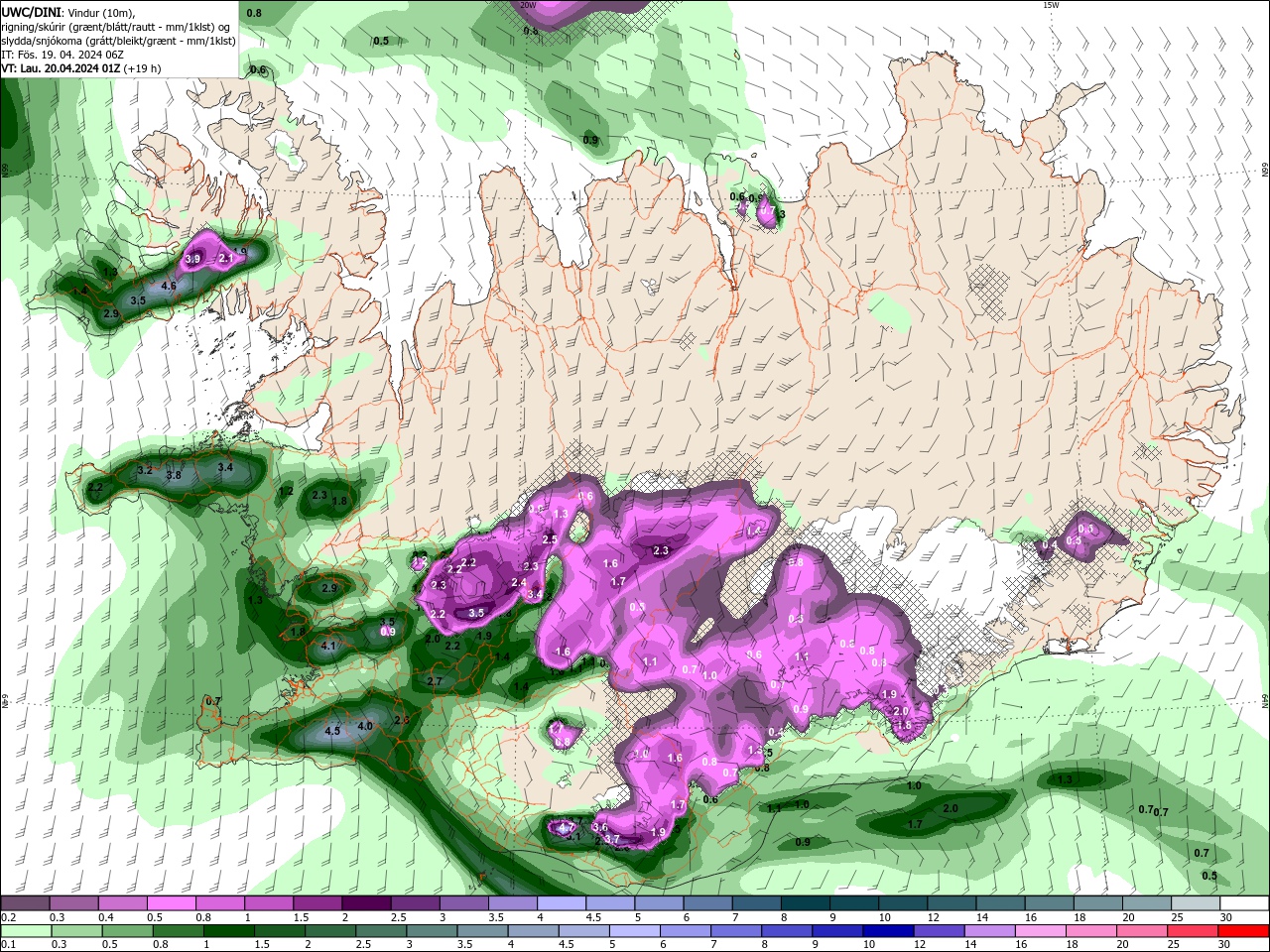Click the red 30+ swatch in lower legend
Screen dimensions: 1270x952
click(x=1245, y=931)
